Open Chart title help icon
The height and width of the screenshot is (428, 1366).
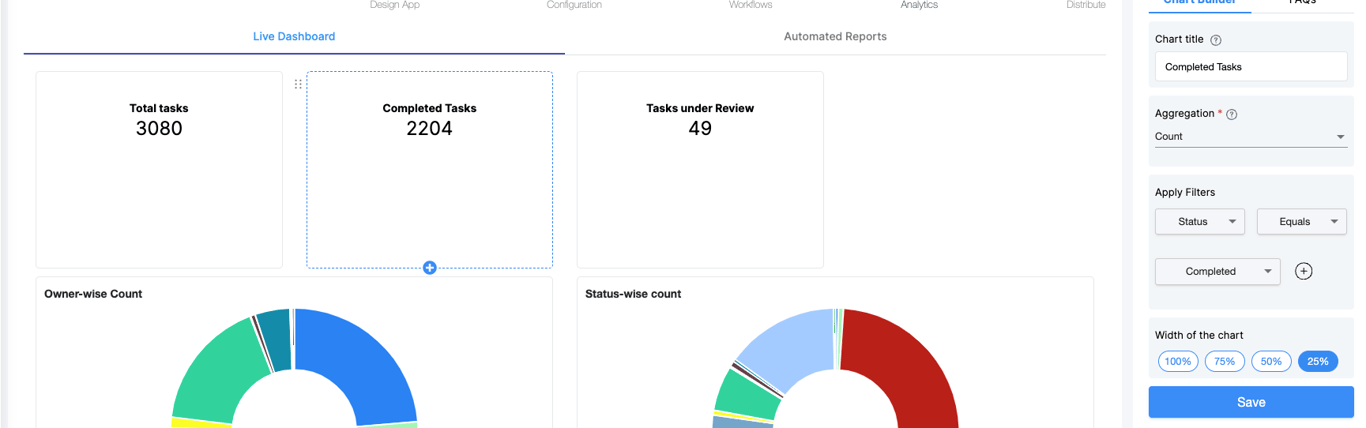point(1216,40)
